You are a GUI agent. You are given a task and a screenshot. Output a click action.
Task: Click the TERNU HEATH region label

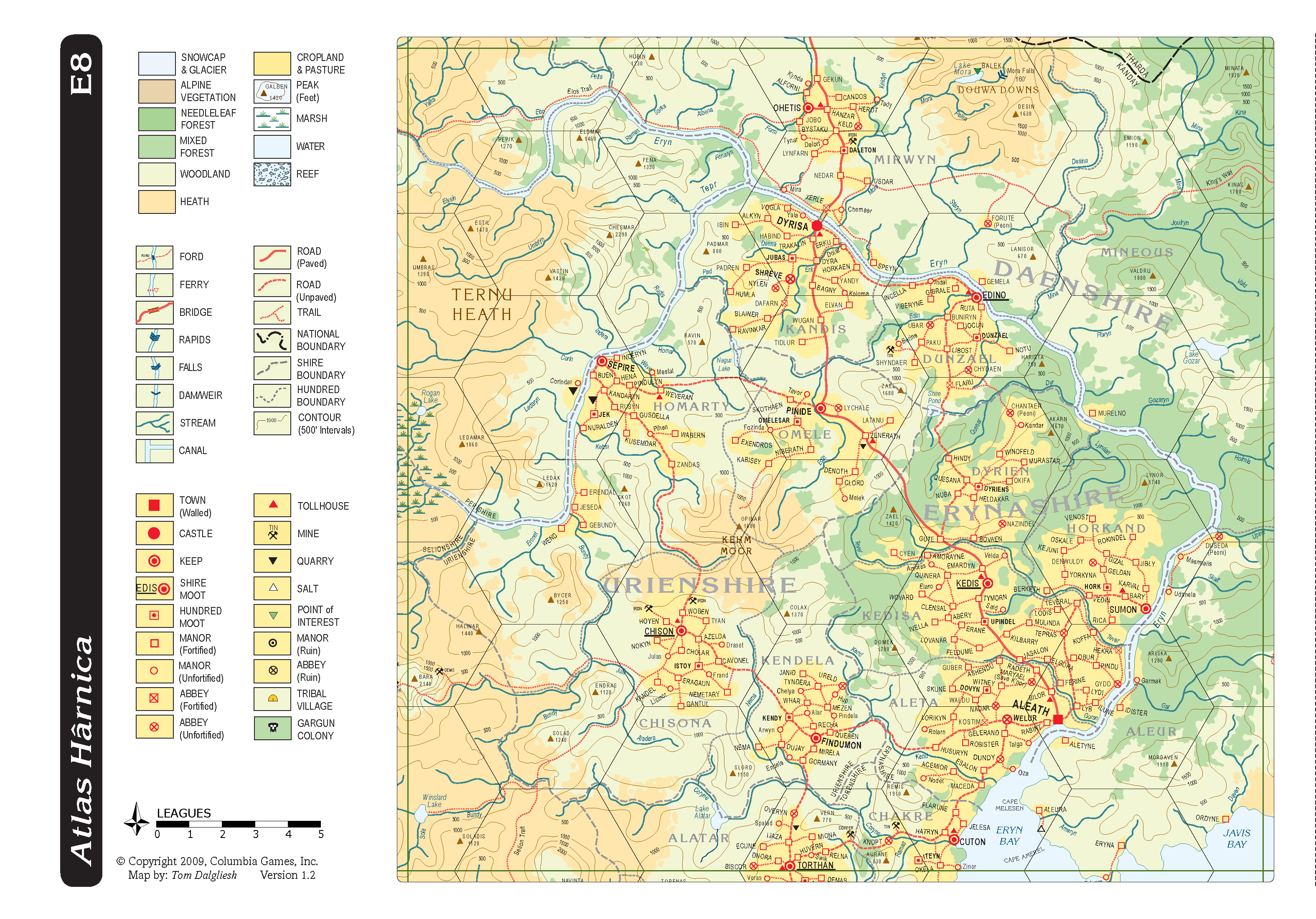tap(481, 304)
